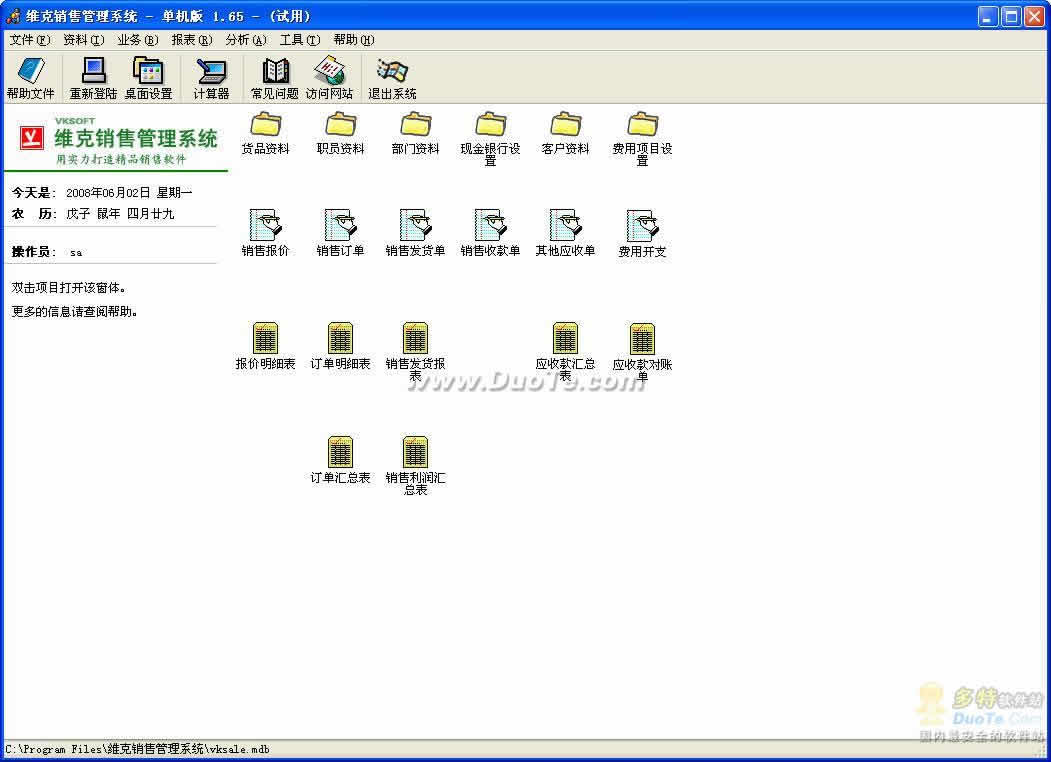Click 退出系统 in the toolbar
This screenshot has width=1051, height=762.
click(392, 78)
